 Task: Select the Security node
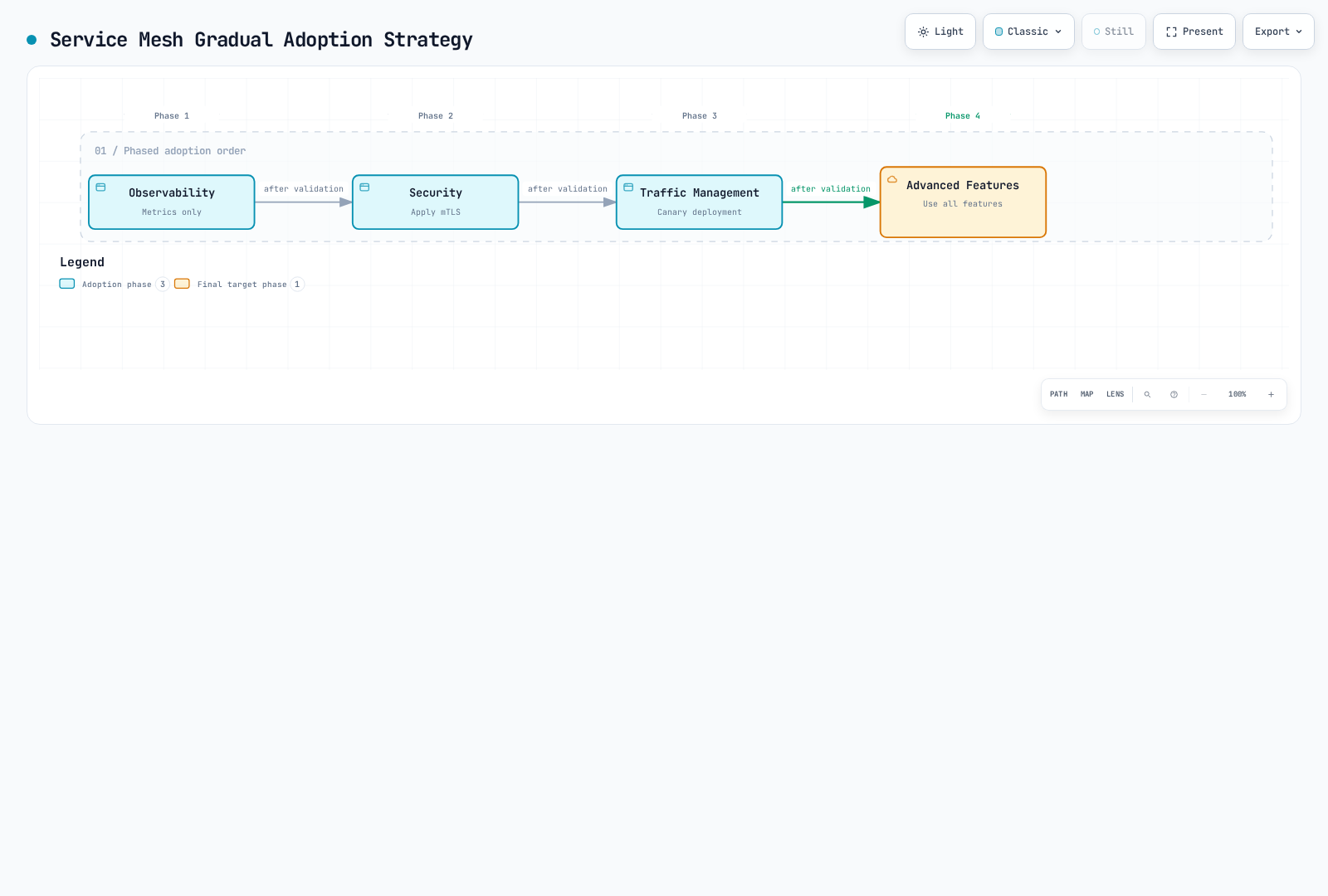pos(436,202)
